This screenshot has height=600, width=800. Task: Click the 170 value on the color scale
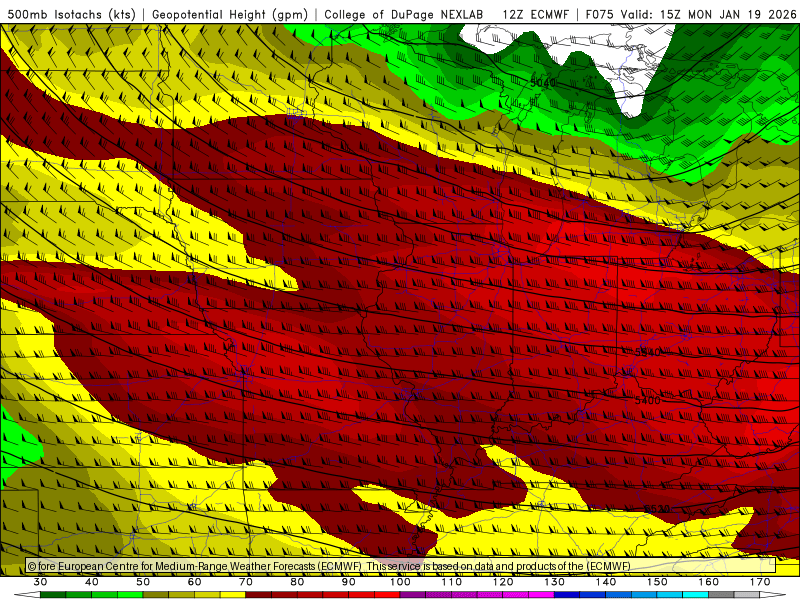coord(760,582)
